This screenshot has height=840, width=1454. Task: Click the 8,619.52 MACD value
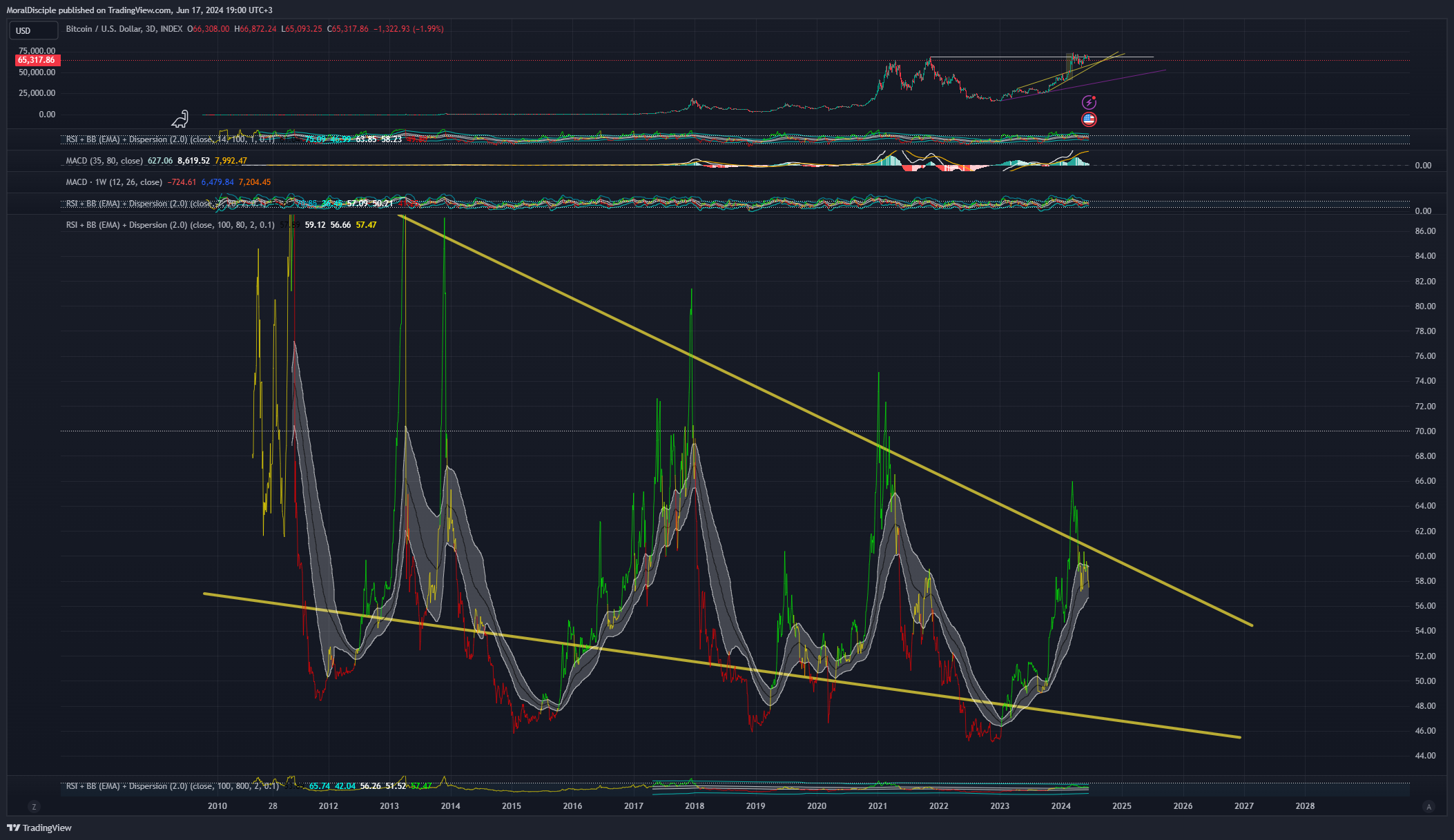coord(193,161)
